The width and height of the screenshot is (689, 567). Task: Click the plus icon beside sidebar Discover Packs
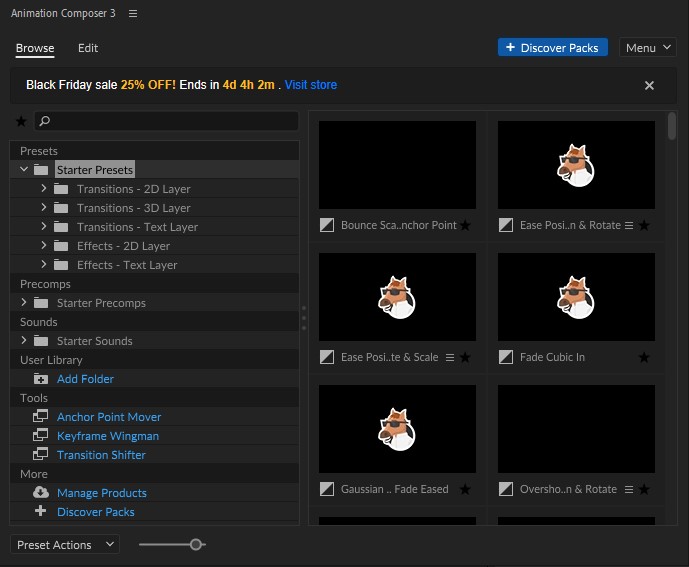click(40, 511)
